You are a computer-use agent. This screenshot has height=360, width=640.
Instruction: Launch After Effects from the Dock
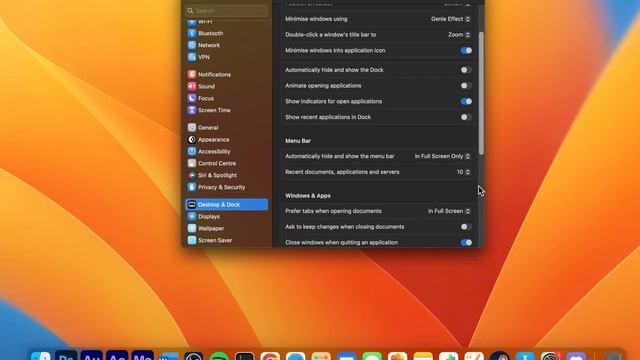117,356
